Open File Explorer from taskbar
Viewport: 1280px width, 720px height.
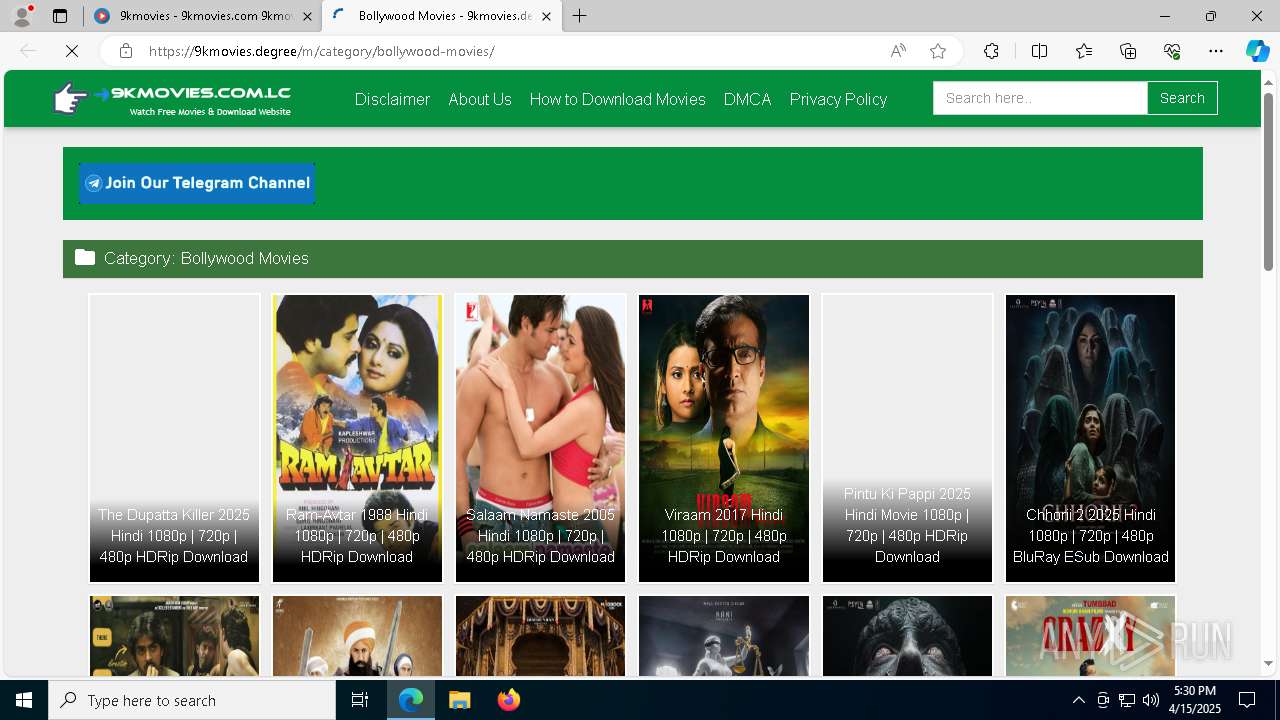click(459, 700)
